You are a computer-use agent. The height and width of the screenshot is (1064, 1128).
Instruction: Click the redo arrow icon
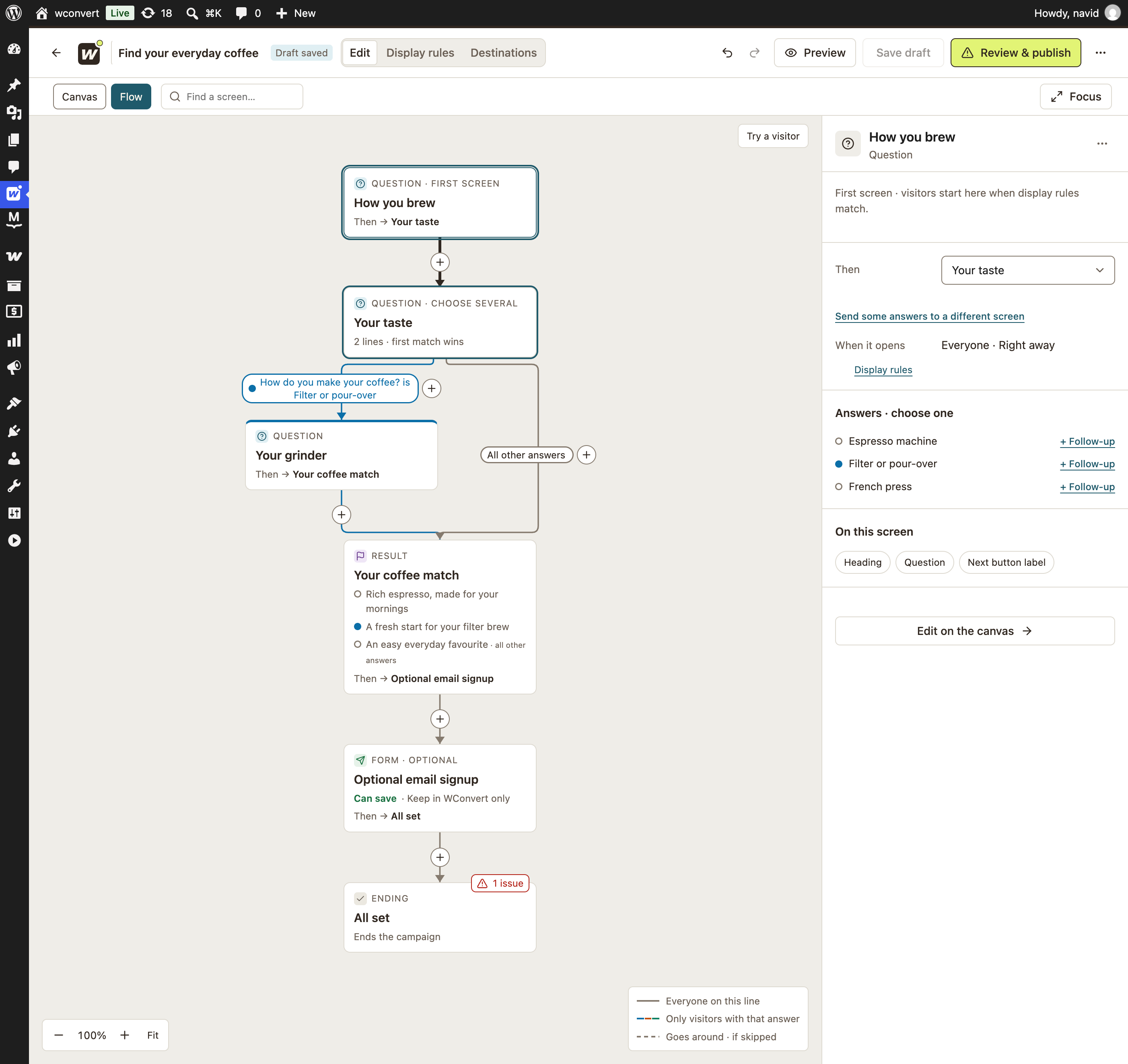[x=754, y=53]
